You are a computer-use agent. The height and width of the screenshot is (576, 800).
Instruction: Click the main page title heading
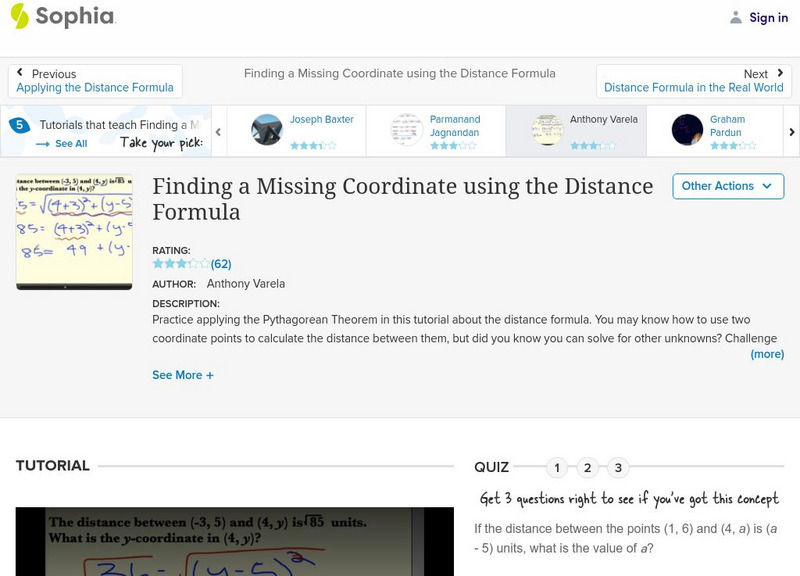pyautogui.click(x=403, y=199)
